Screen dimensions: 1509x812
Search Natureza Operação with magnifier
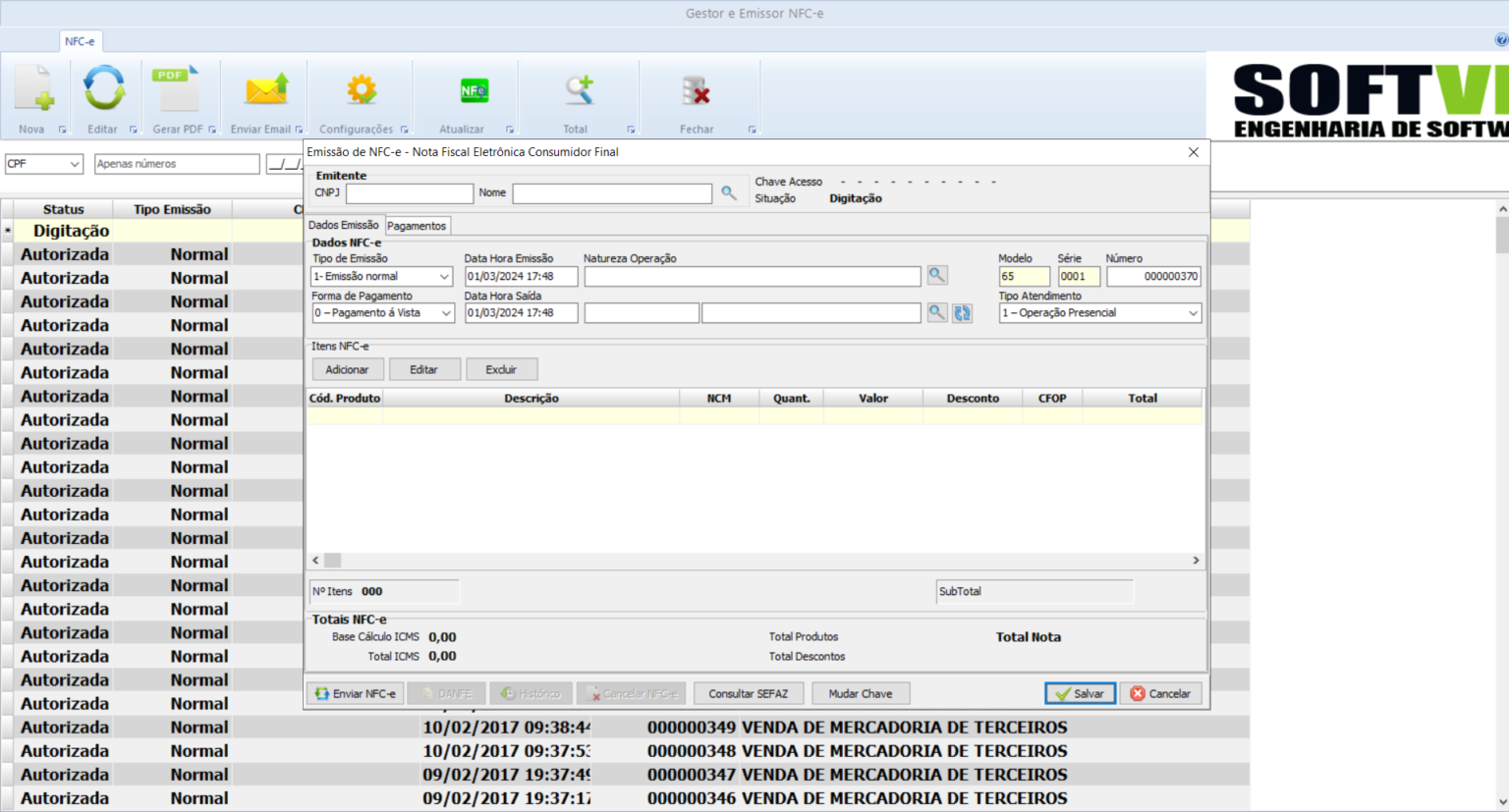point(937,276)
